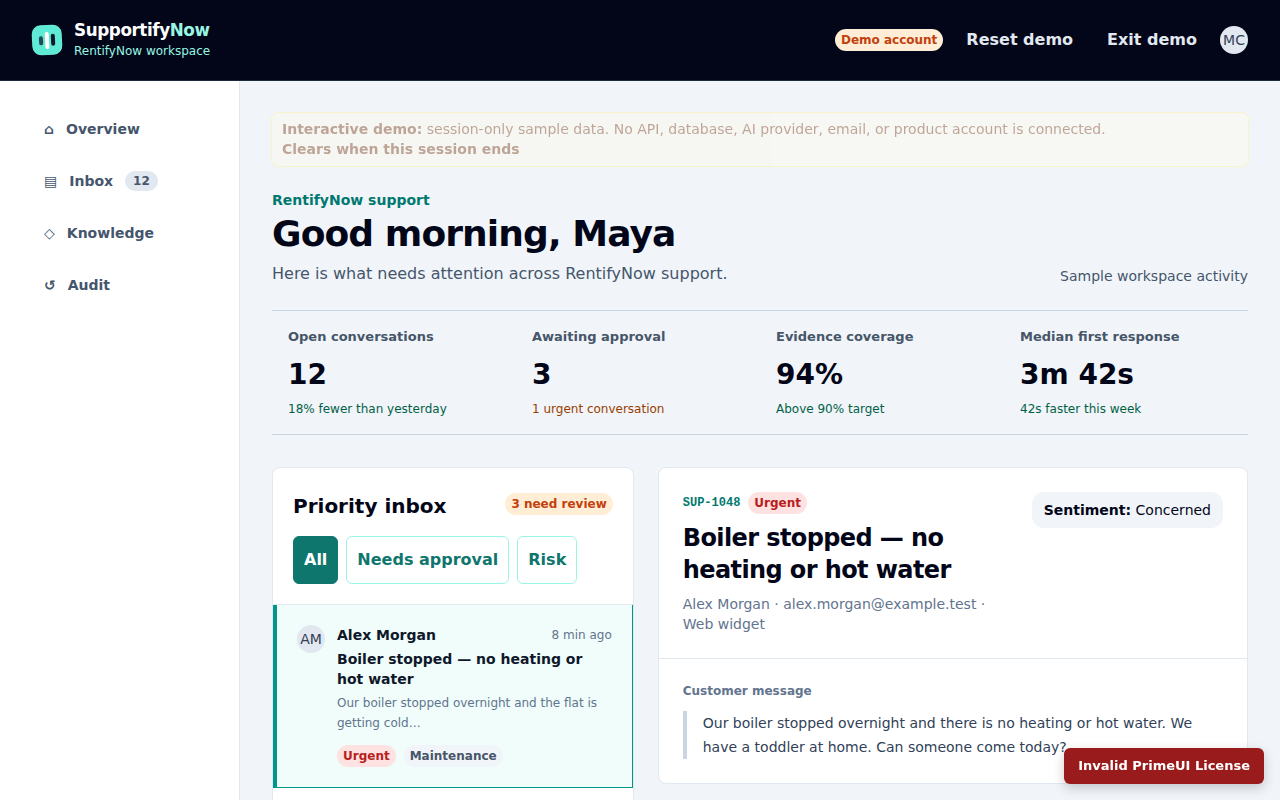Click the Maintenance tag
1280x800 pixels.
[x=453, y=756]
